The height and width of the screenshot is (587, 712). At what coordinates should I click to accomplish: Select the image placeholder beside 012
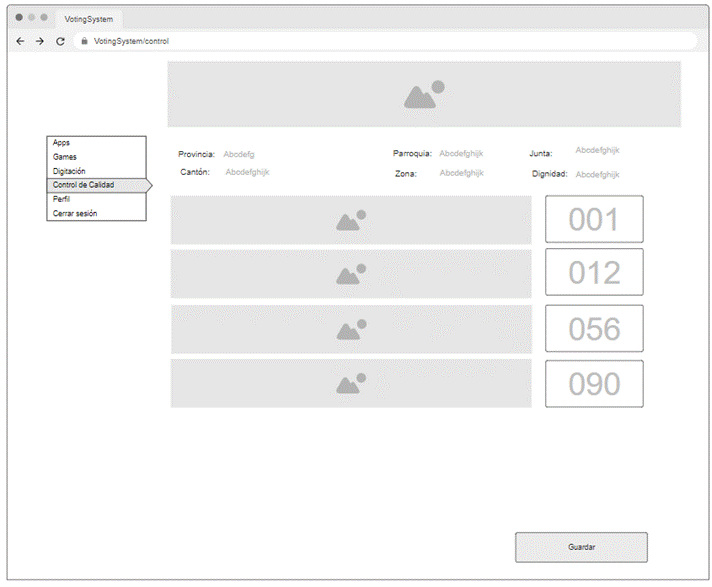350,274
